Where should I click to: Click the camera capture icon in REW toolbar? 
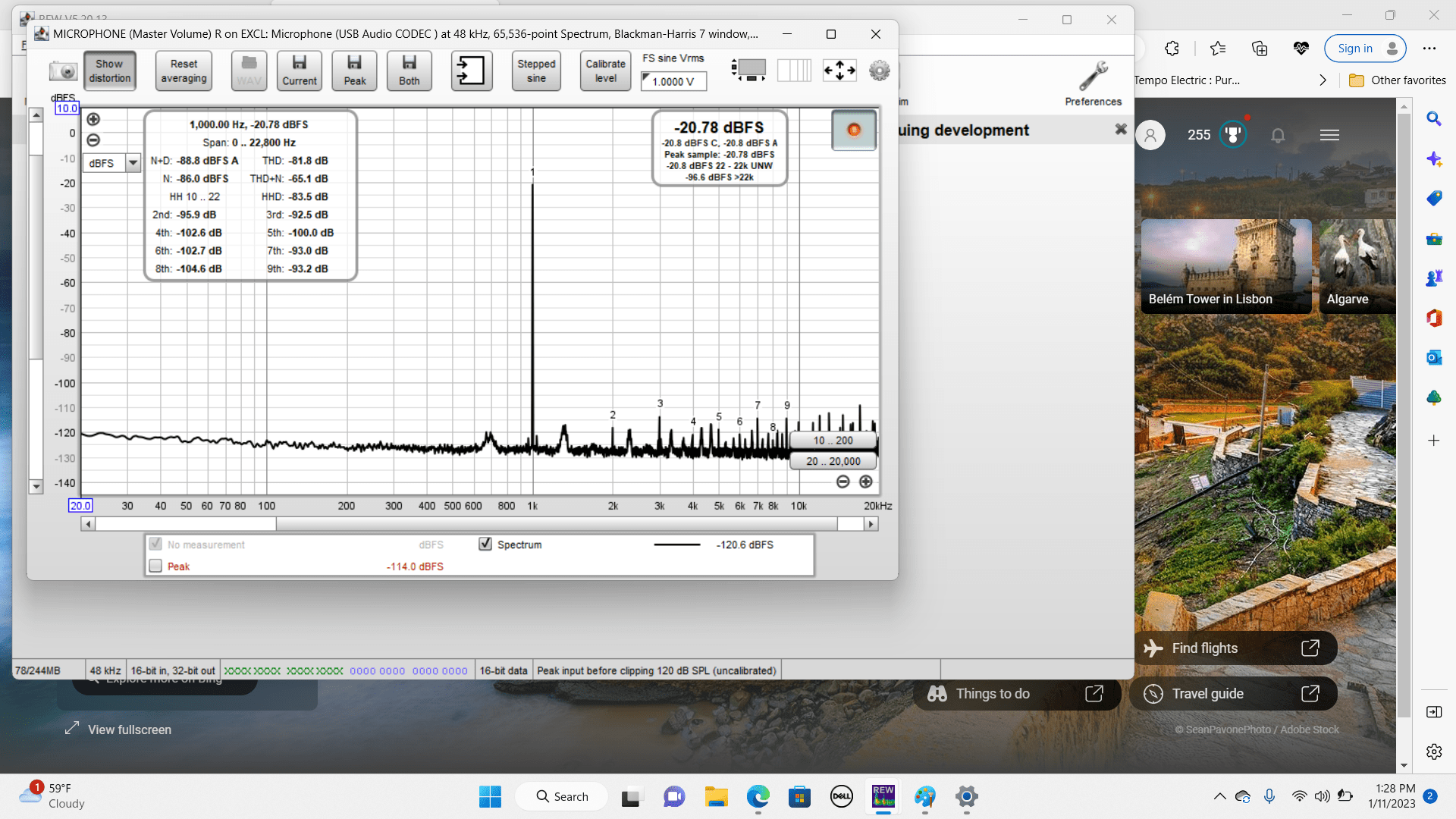(x=63, y=71)
